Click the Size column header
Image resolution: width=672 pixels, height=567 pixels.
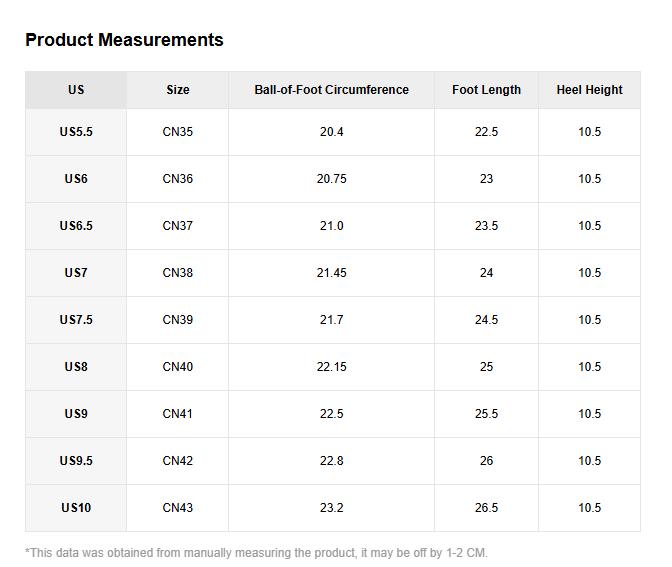click(178, 90)
